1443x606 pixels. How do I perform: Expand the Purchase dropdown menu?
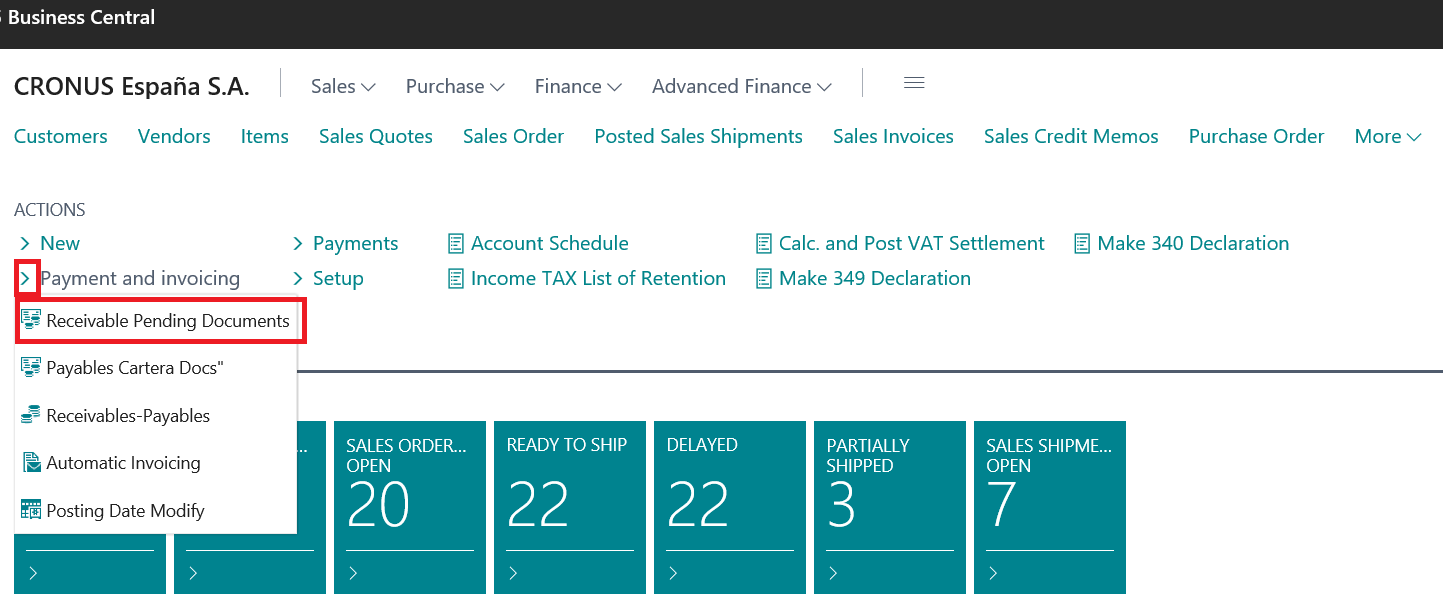(455, 86)
